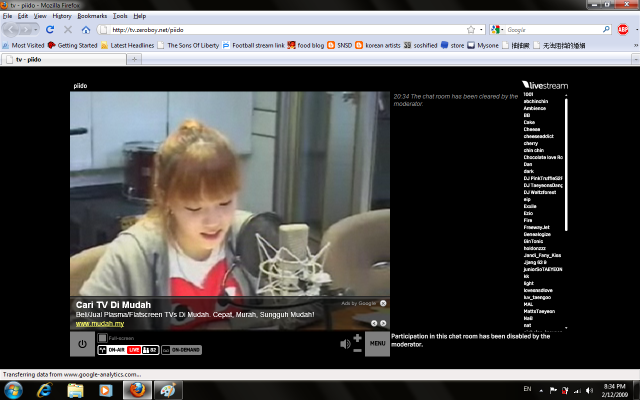Open the search engine dropdown

tap(497, 30)
